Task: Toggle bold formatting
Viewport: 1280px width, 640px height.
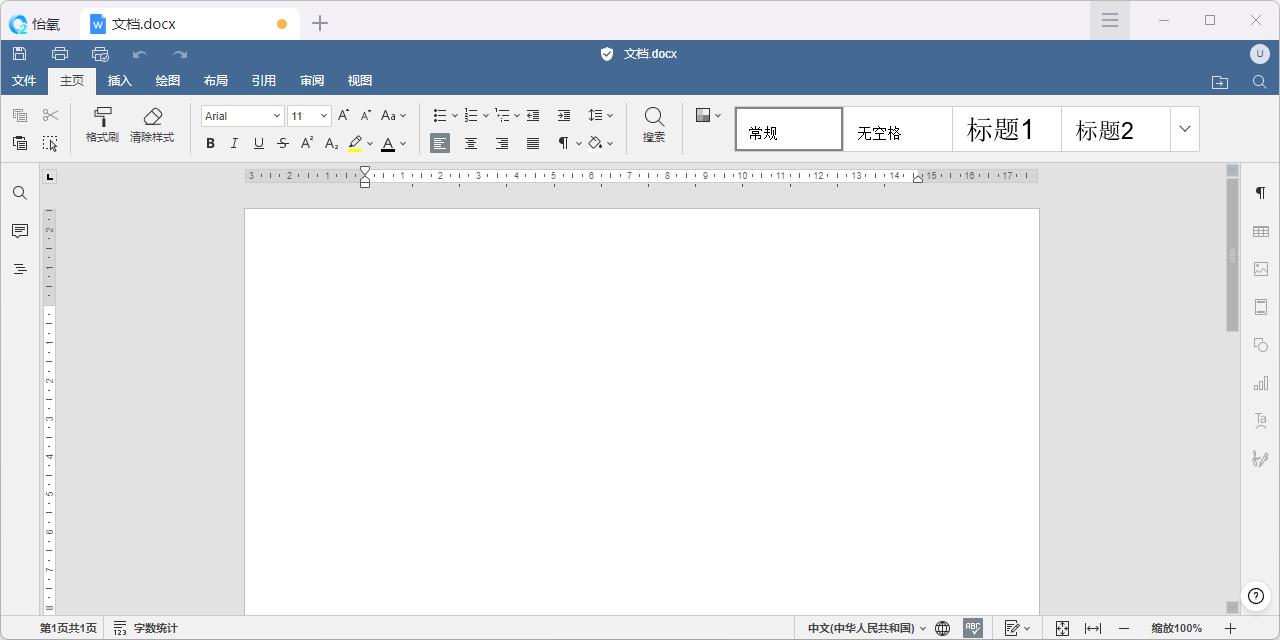Action: point(210,143)
